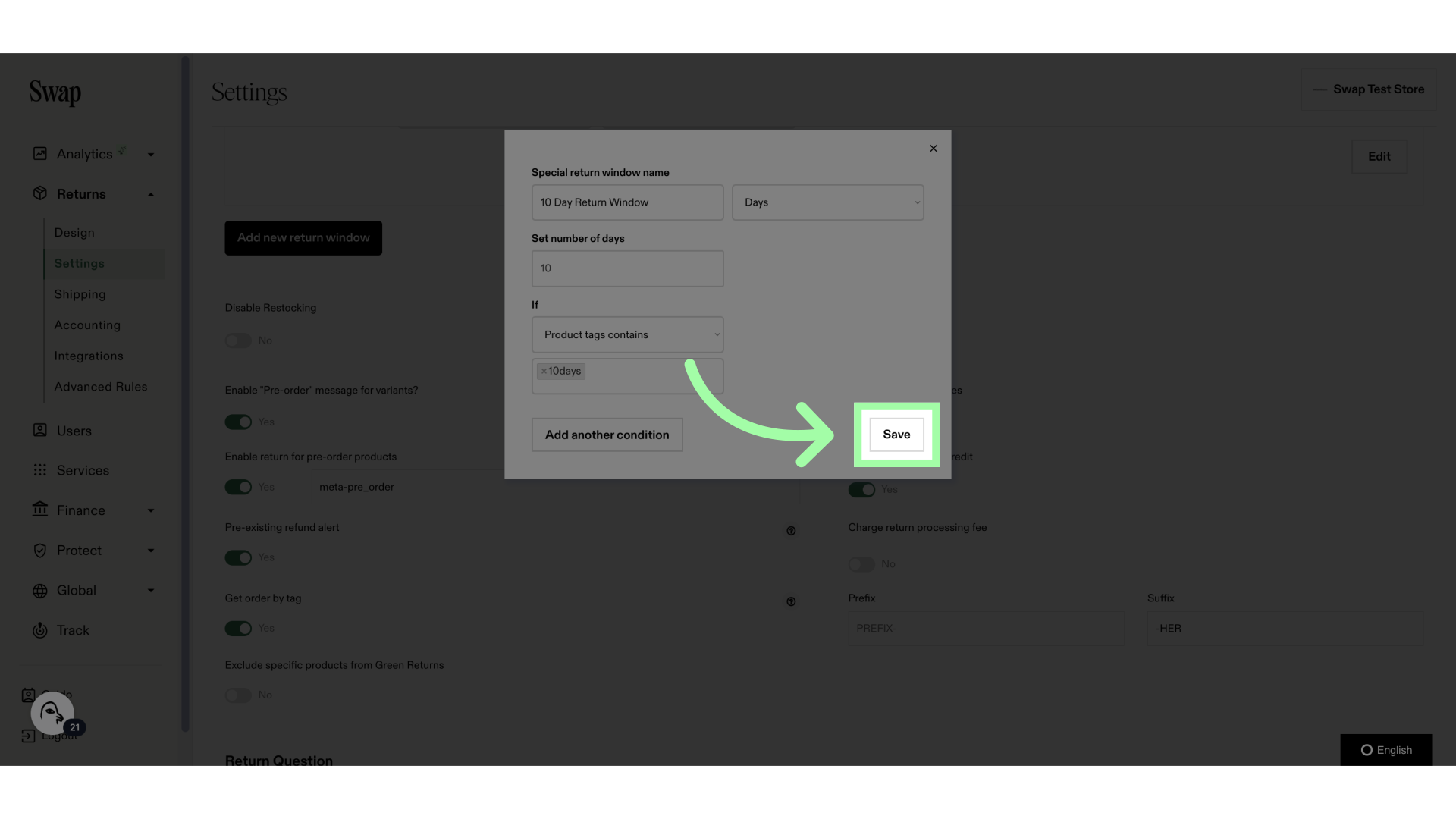Open the Product tags contains dropdown
Viewport: 1456px width, 819px height.
[627, 334]
